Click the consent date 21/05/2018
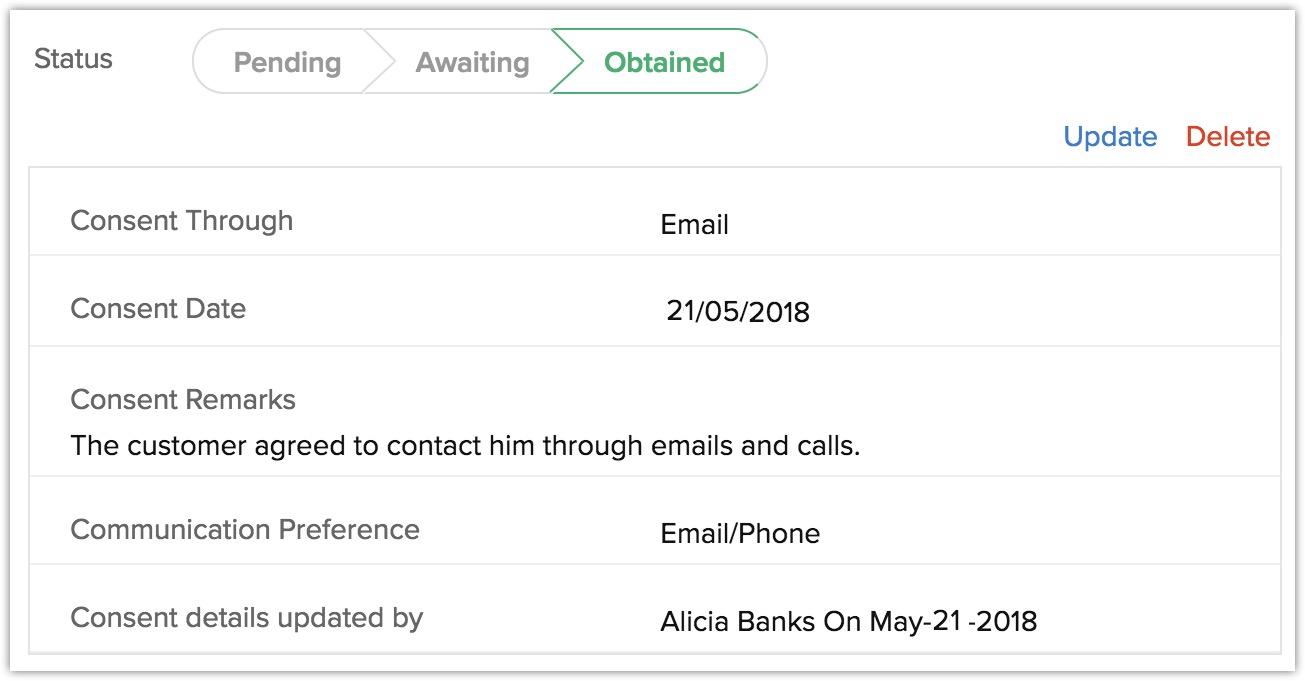Image resolution: width=1305 pixels, height=681 pixels. pyautogui.click(x=738, y=313)
